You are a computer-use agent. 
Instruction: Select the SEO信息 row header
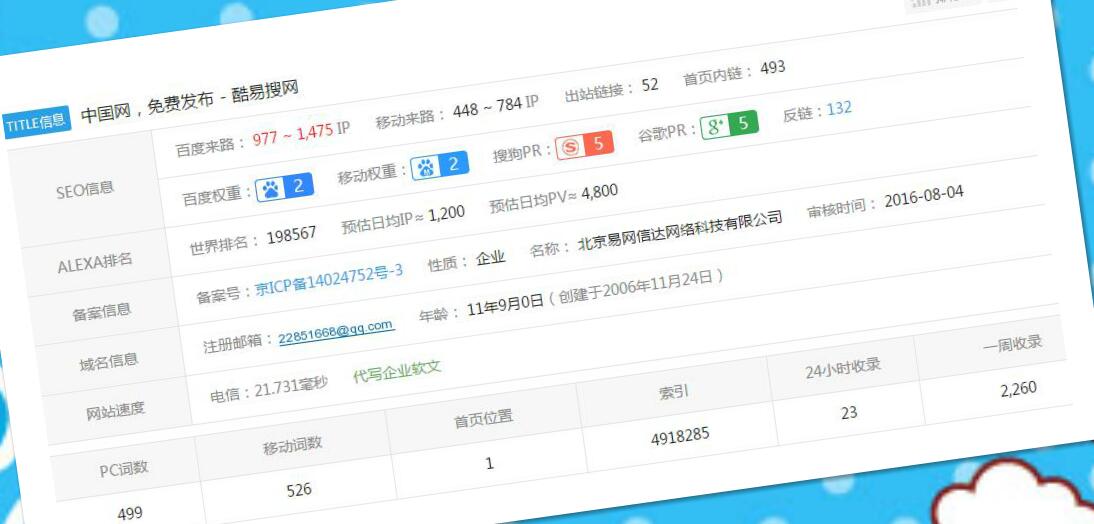tap(84, 188)
